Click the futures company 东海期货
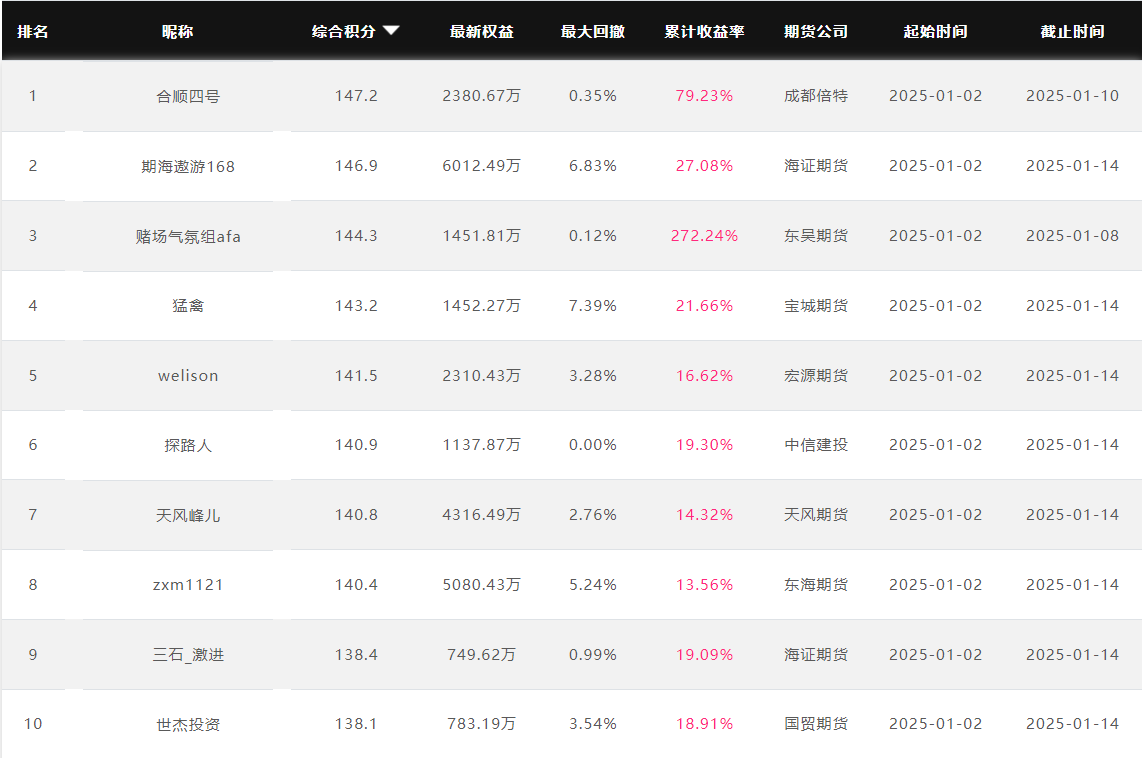Screen dimensions: 1142x758 tap(816, 585)
